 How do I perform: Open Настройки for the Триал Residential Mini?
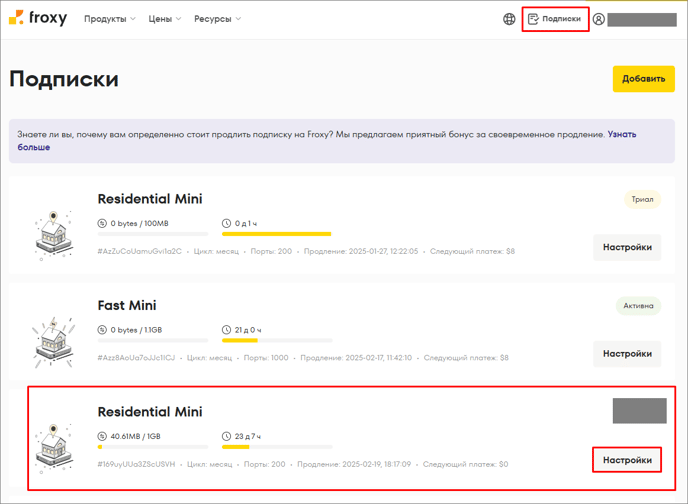pyautogui.click(x=627, y=247)
